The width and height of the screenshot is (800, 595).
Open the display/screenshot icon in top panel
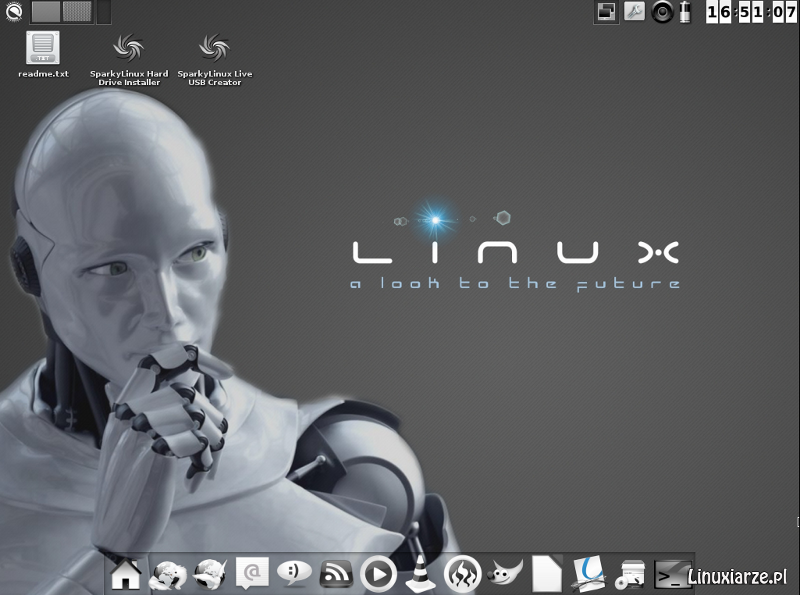(x=604, y=12)
